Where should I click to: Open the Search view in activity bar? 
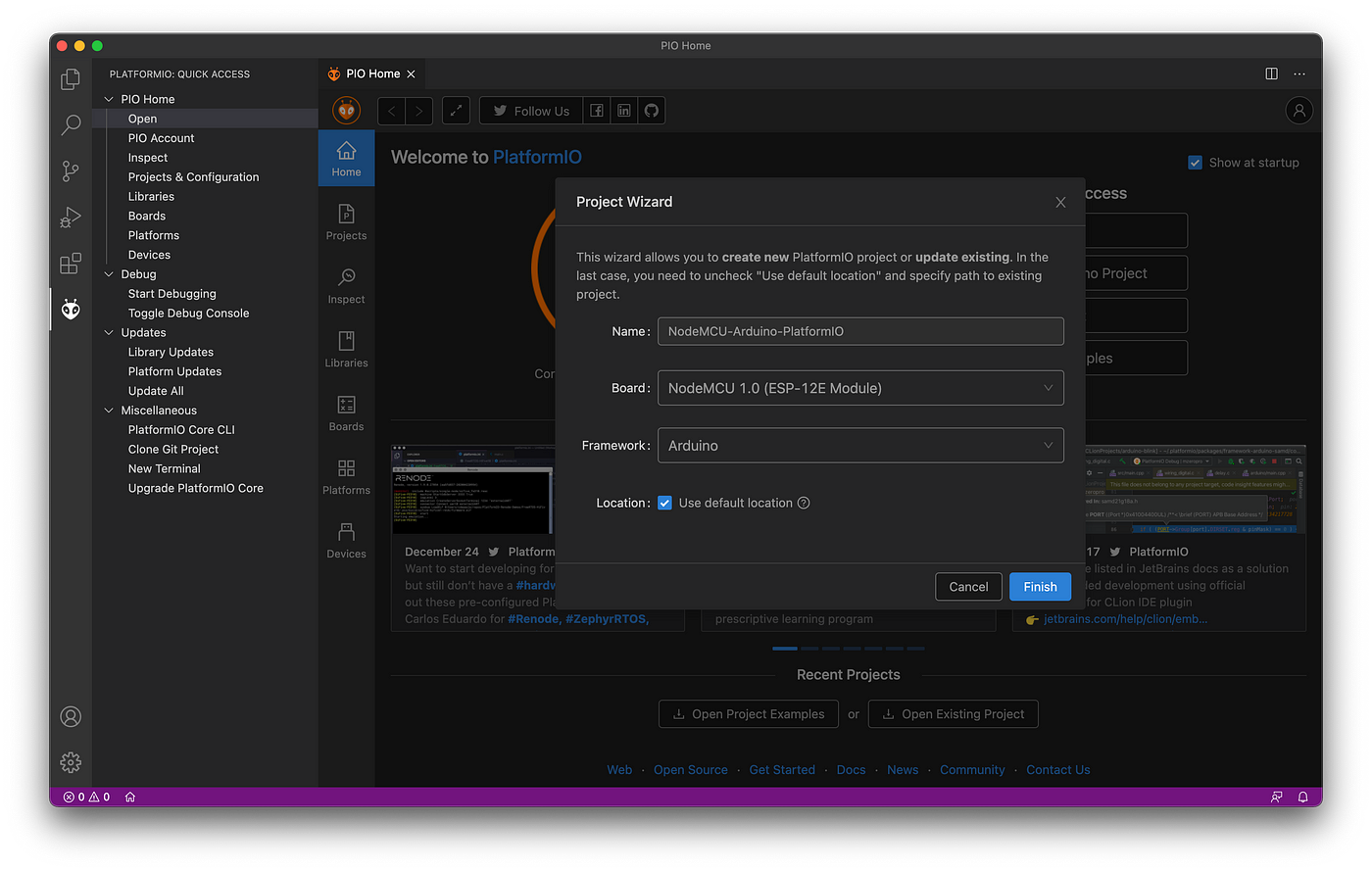pyautogui.click(x=71, y=124)
